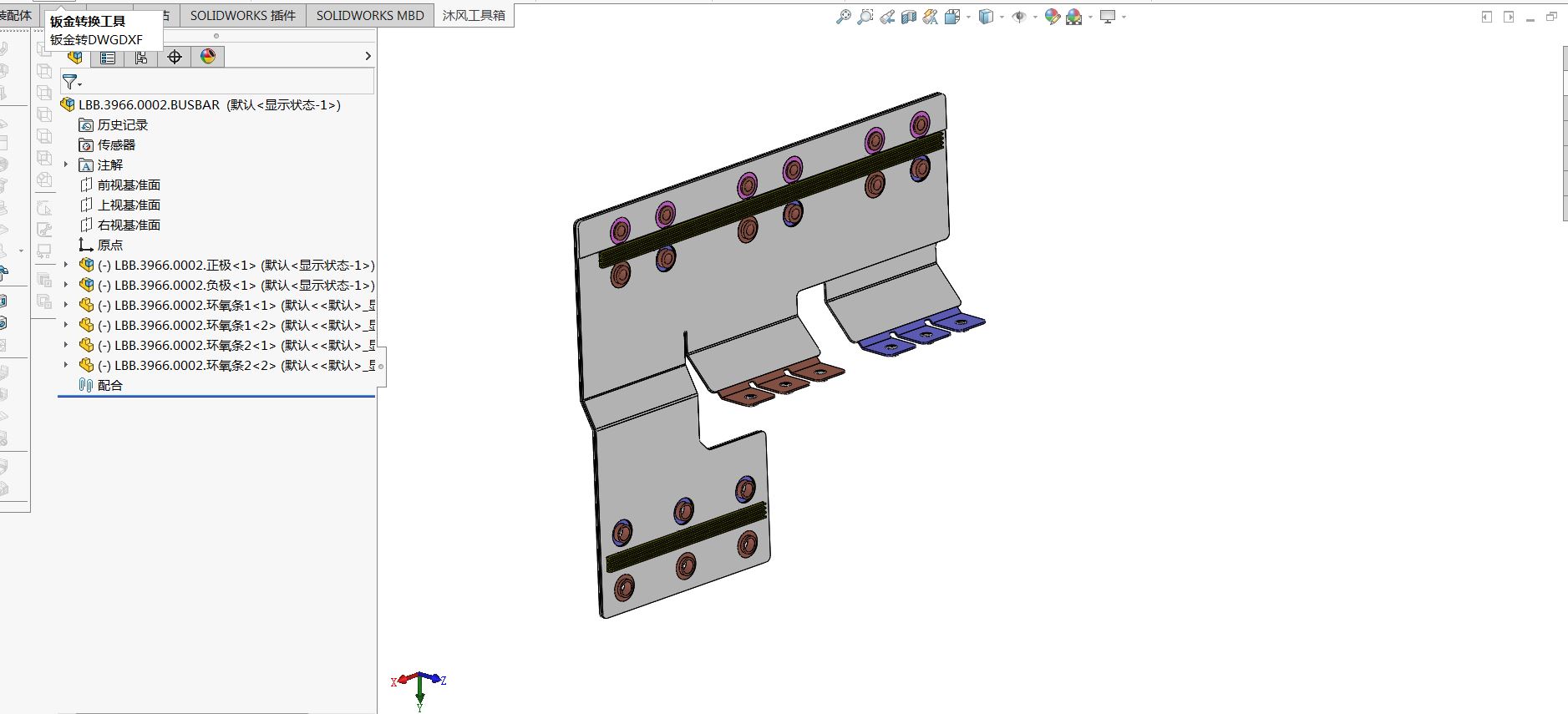Open Dynamic Annotation Views tool
The width and height of the screenshot is (1568, 714).
tap(930, 17)
